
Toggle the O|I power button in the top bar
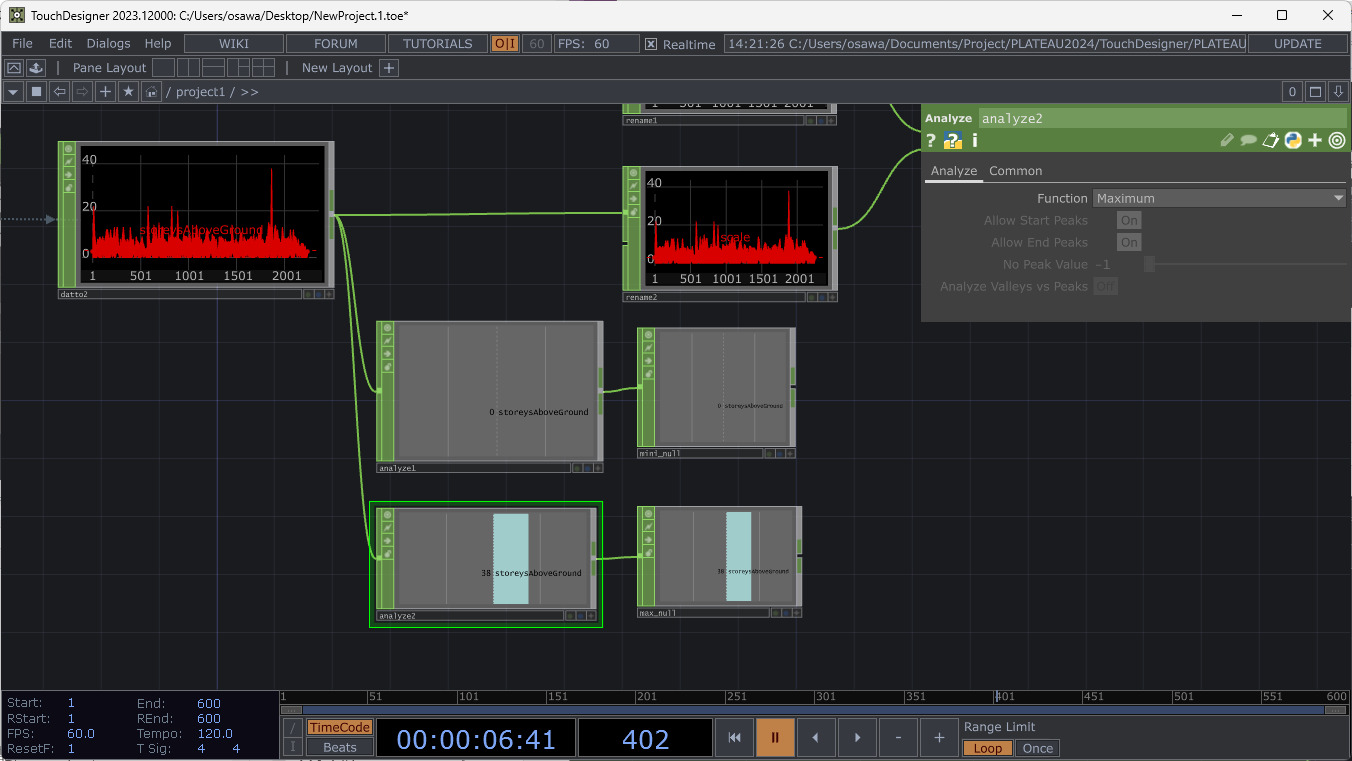(x=505, y=44)
